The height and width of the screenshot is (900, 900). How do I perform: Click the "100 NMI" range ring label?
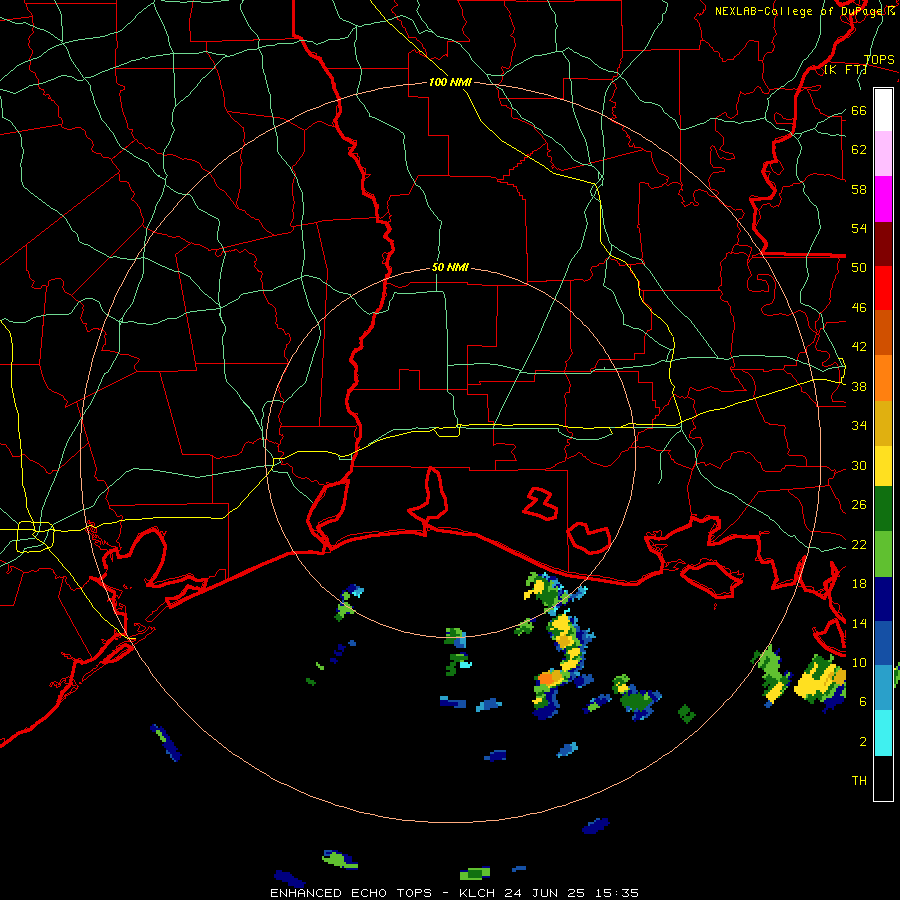pos(450,82)
